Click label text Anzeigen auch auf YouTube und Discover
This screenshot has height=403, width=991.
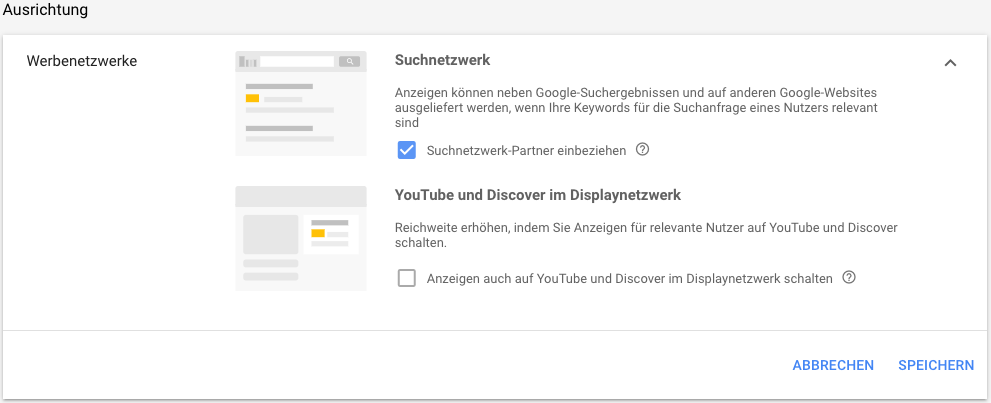click(x=629, y=278)
